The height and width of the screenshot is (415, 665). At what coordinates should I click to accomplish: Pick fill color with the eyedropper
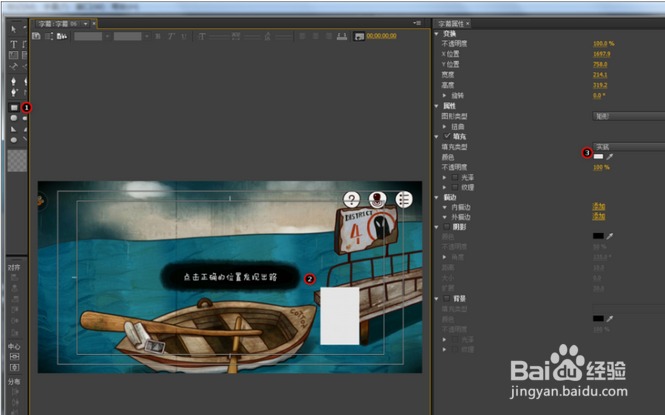pyautogui.click(x=610, y=157)
